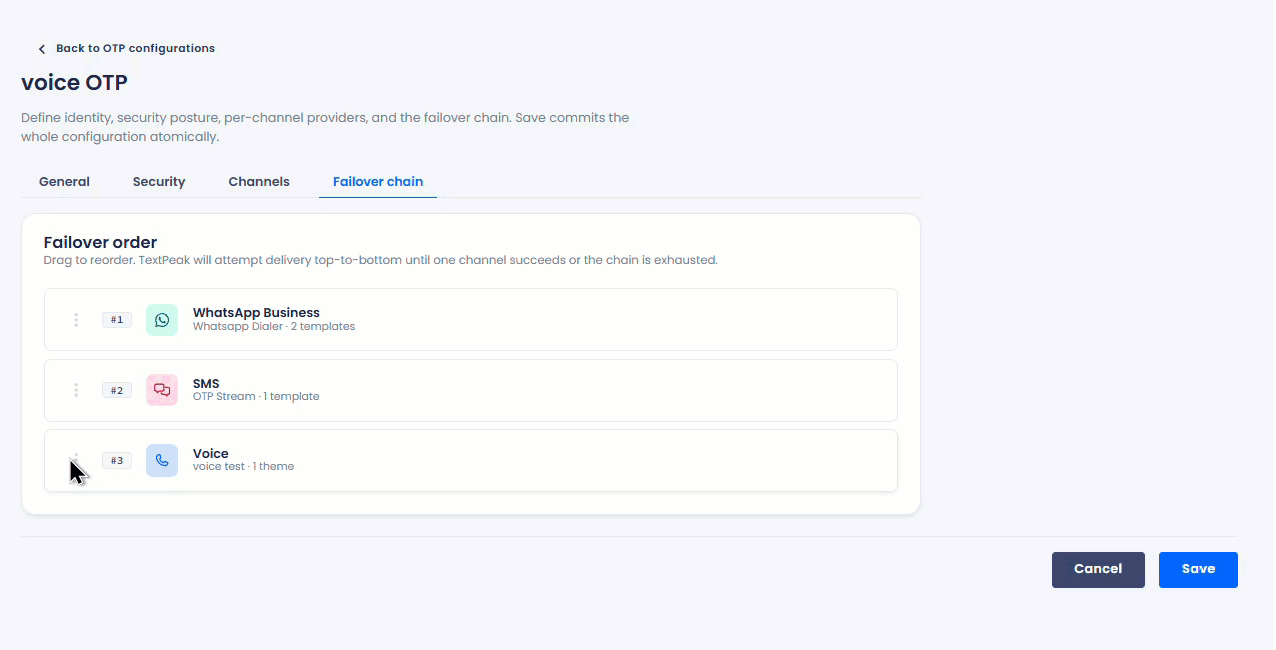This screenshot has width=1276, height=650.
Task: Grab the Voice row drag handle
Action: (76, 460)
